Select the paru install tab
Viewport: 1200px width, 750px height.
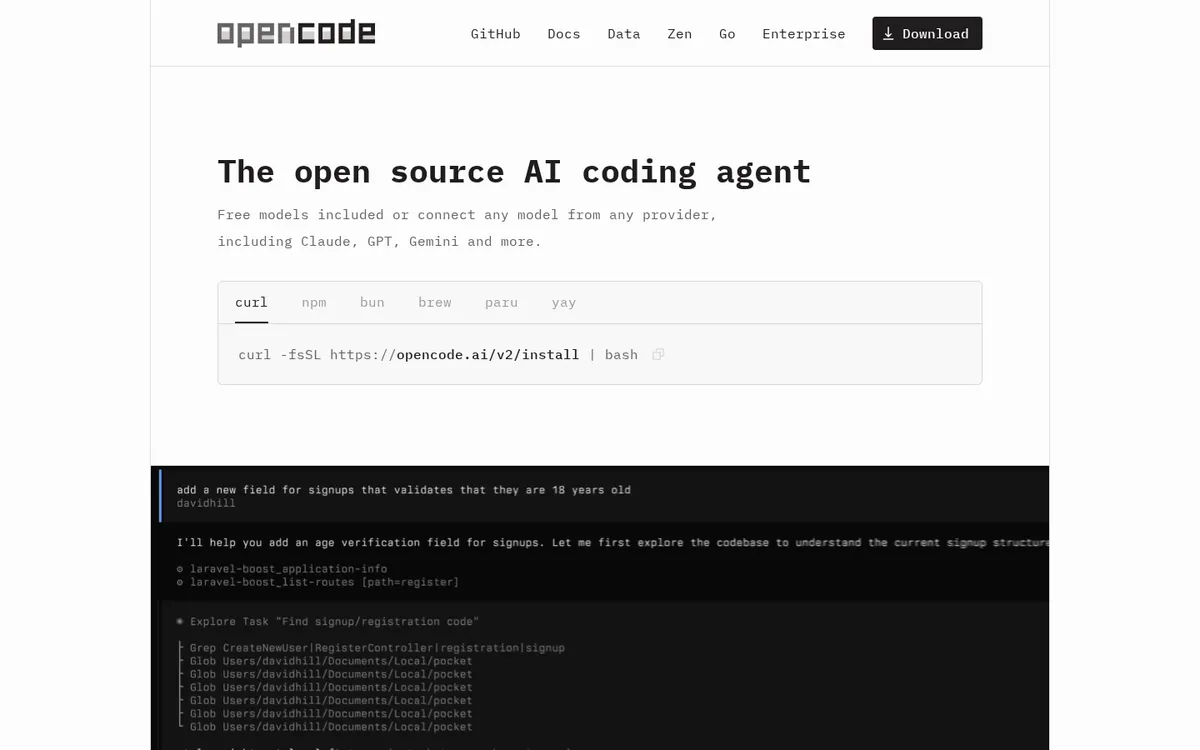(x=501, y=302)
